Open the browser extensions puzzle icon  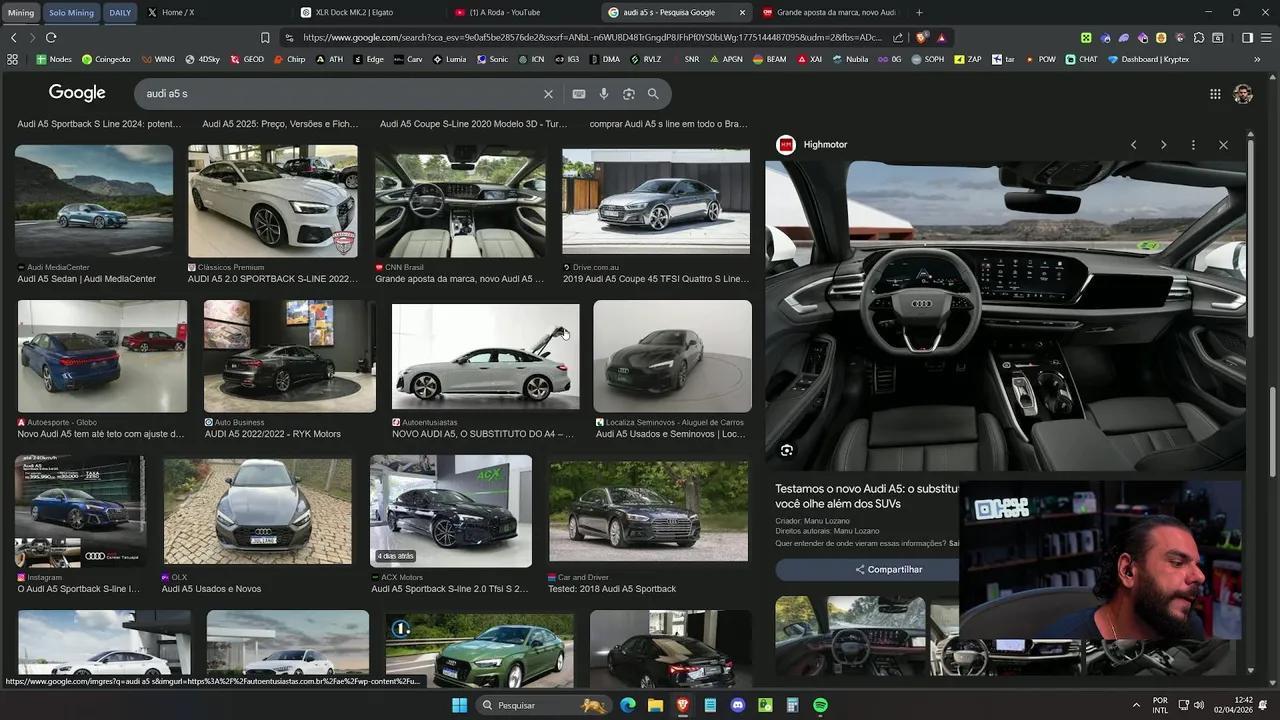point(1199,38)
